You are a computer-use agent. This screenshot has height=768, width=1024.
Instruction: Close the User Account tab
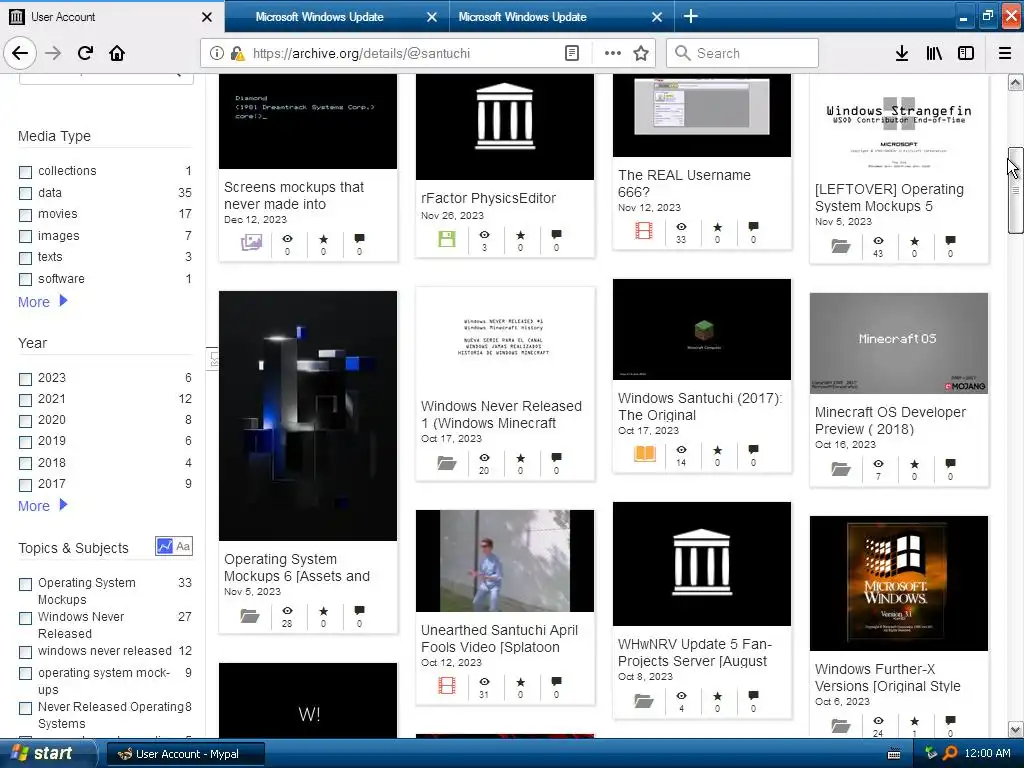207,17
